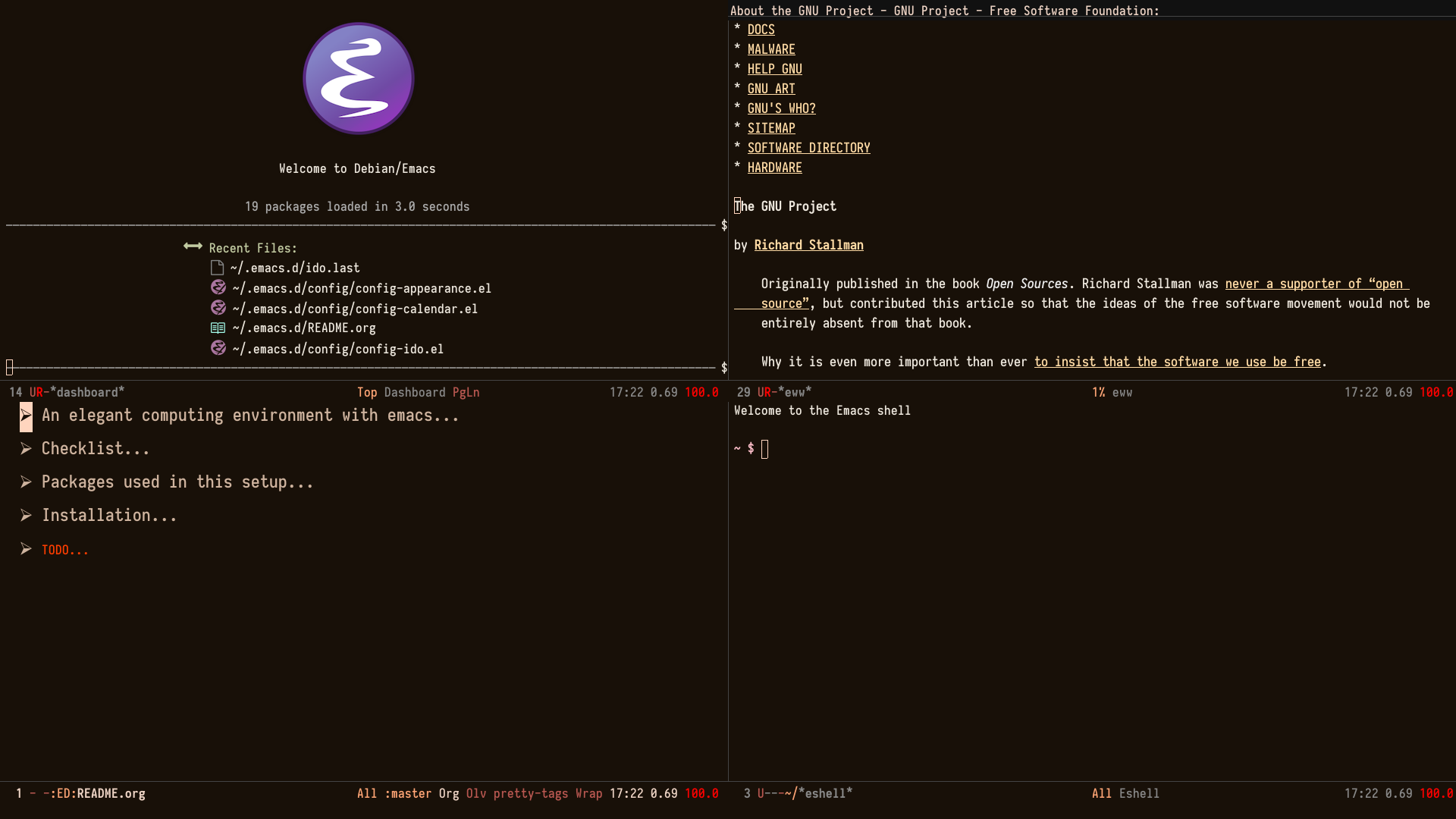Click the eshell prompt input area
The height and width of the screenshot is (819, 1456).
[x=765, y=449]
